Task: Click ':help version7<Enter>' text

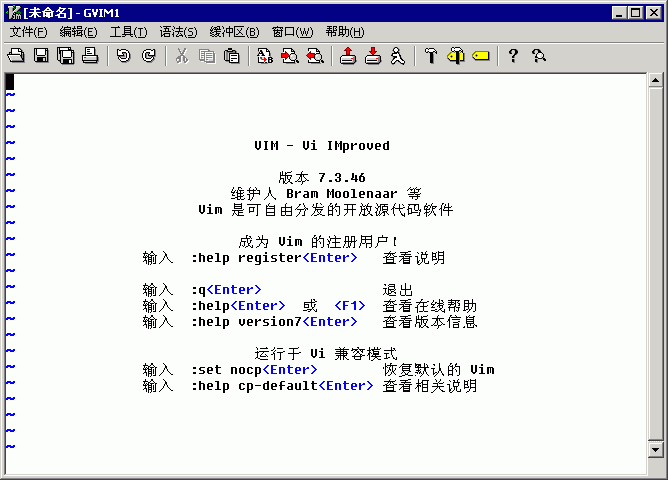Action: [274, 322]
